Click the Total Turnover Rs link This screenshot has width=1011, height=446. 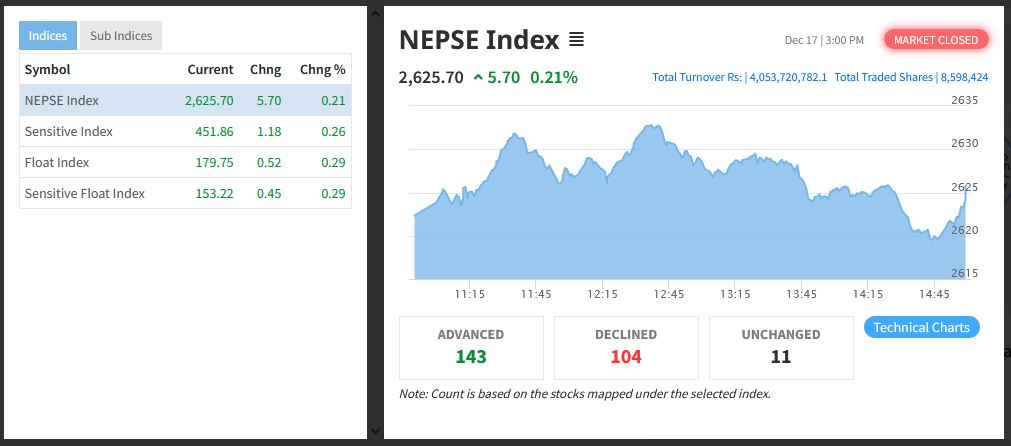[739, 77]
